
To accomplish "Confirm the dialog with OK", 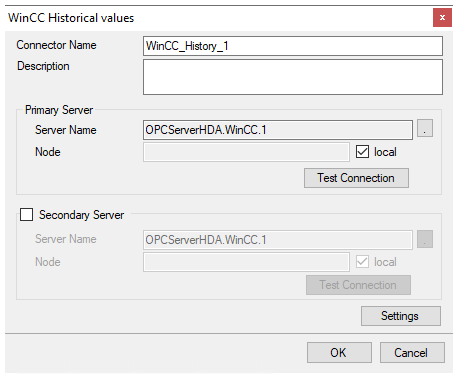I will coord(339,353).
